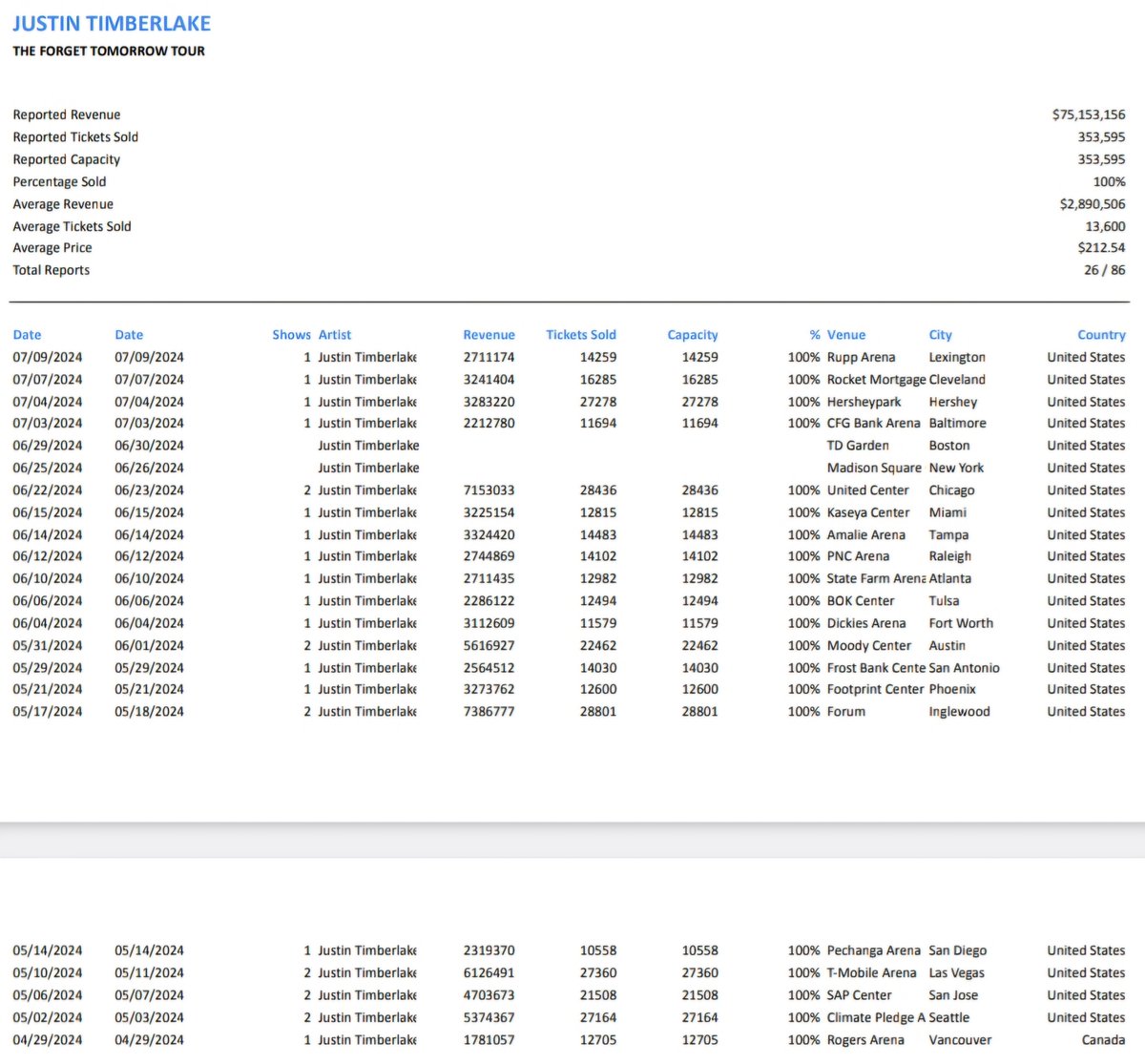1145x1064 pixels.
Task: Click the Reported Revenue label
Action: tap(67, 115)
